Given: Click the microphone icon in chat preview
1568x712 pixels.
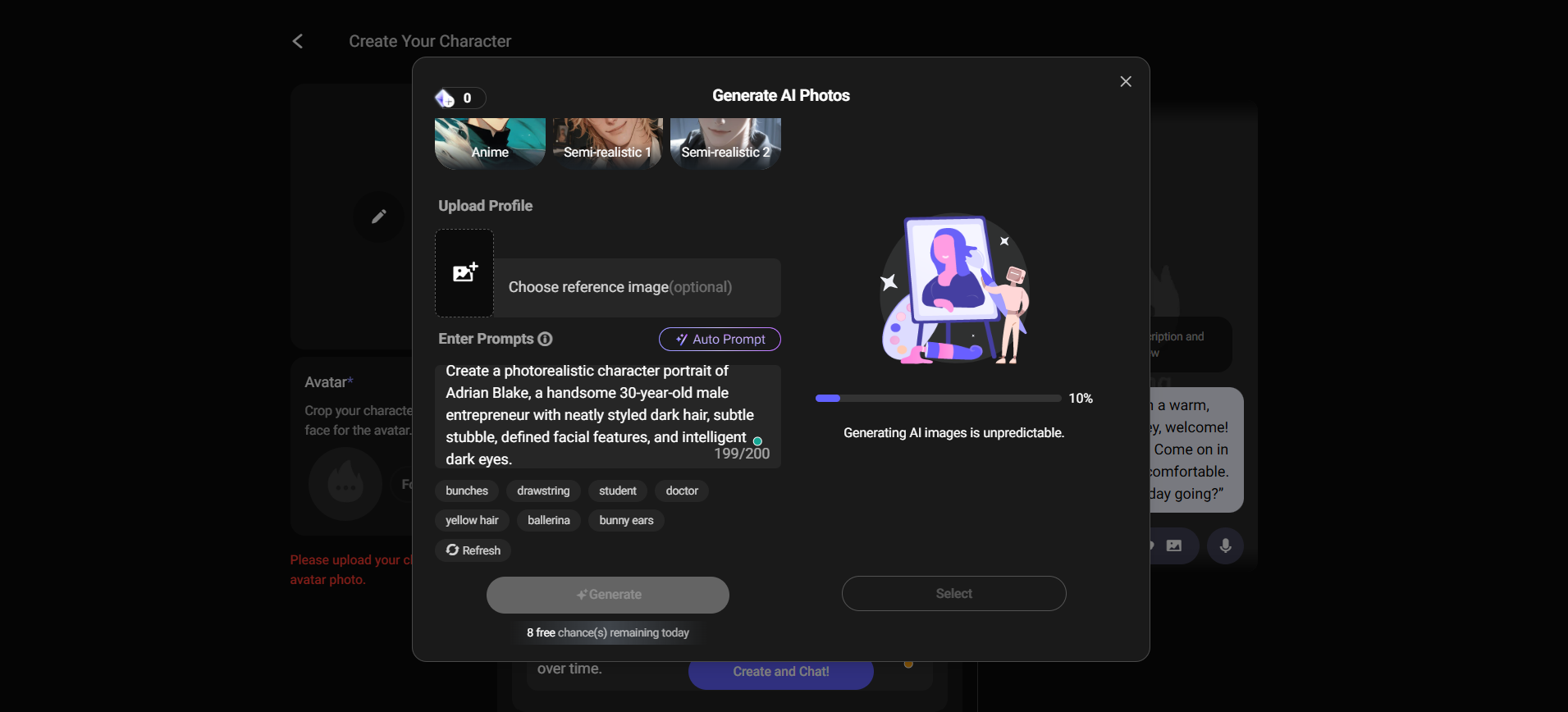Looking at the screenshot, I should click(x=1225, y=545).
